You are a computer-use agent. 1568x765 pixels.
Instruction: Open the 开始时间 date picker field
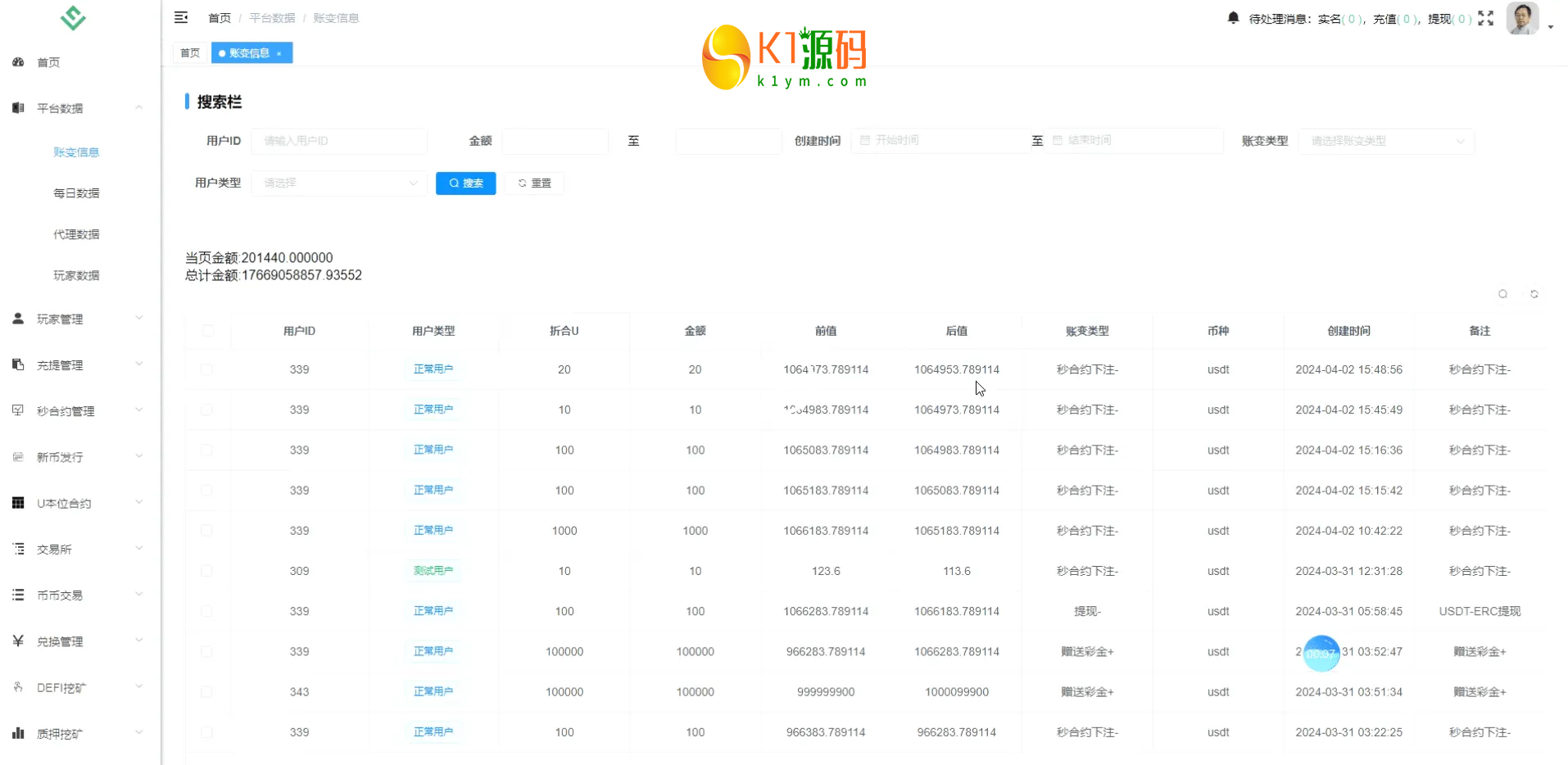coord(940,141)
